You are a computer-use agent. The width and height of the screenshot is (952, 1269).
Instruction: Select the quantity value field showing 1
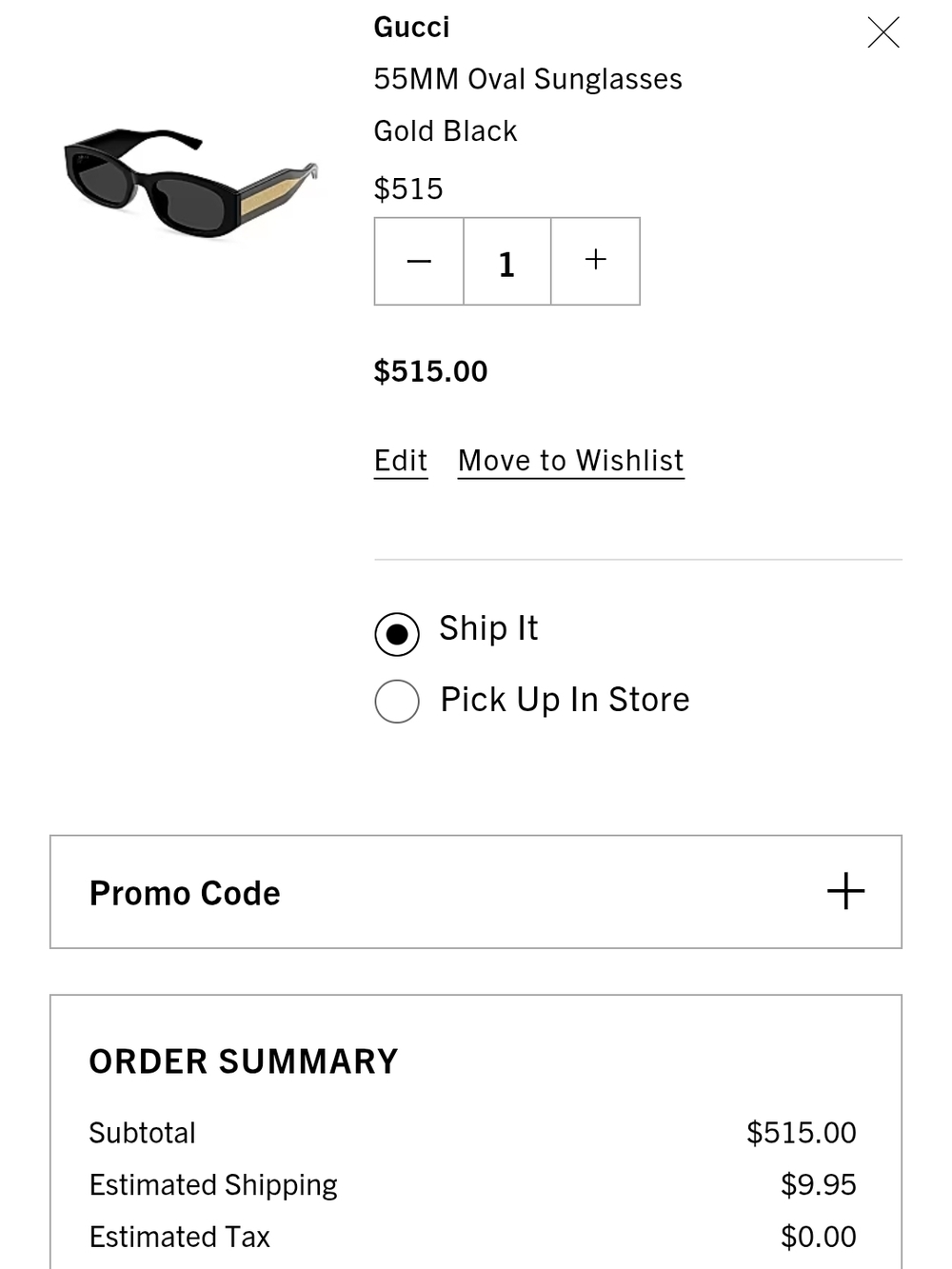(x=506, y=261)
